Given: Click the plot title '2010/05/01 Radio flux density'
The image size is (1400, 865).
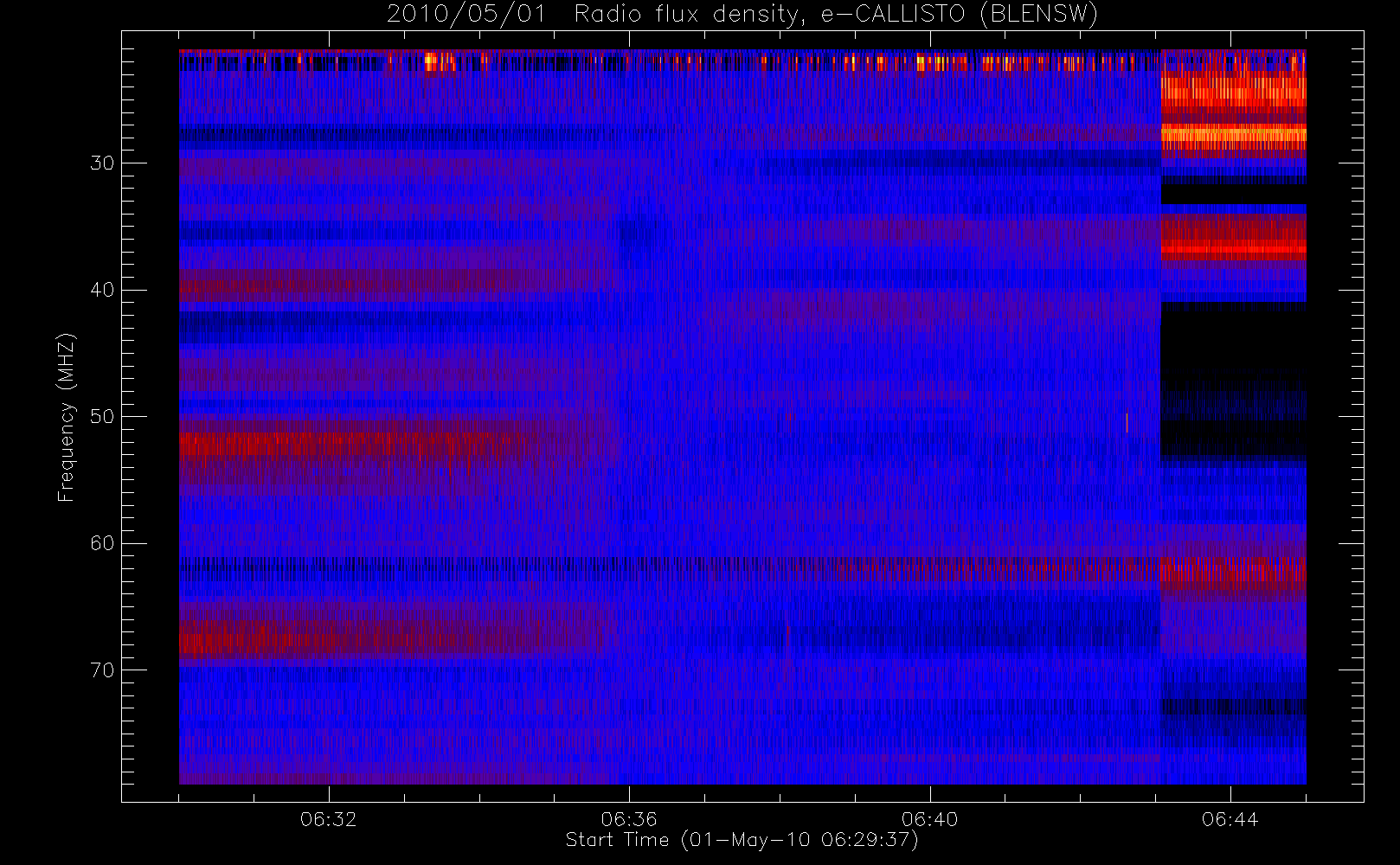Looking at the screenshot, I should pyautogui.click(x=742, y=15).
